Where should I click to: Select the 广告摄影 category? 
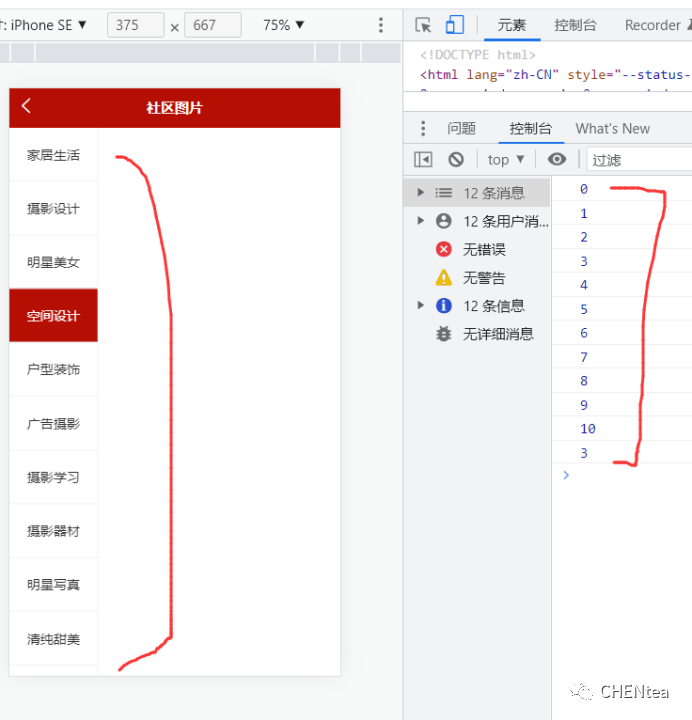(53, 423)
